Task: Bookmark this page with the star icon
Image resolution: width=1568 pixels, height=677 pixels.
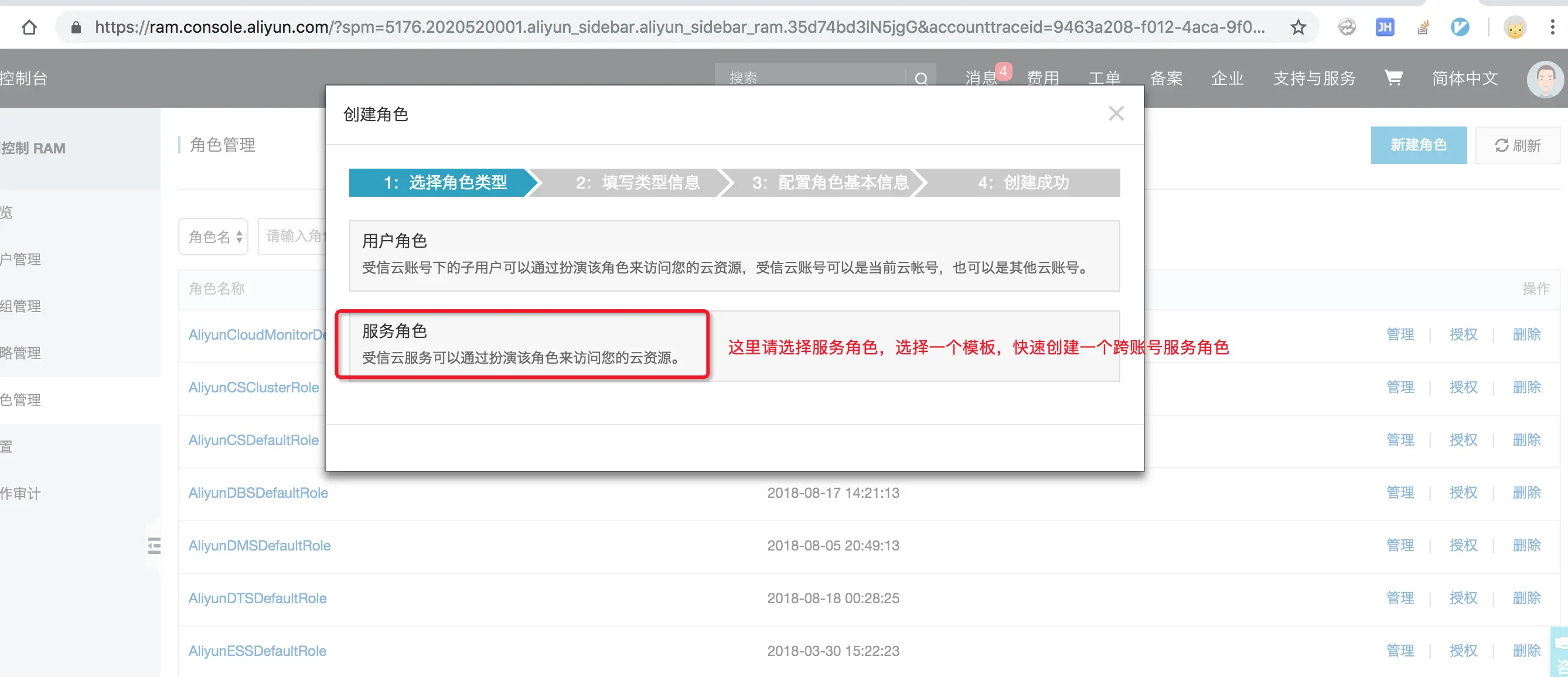Action: 1298,28
